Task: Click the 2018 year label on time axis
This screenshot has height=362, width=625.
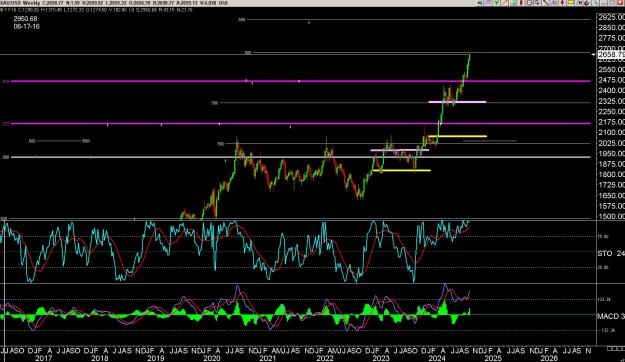Action: 100,358
